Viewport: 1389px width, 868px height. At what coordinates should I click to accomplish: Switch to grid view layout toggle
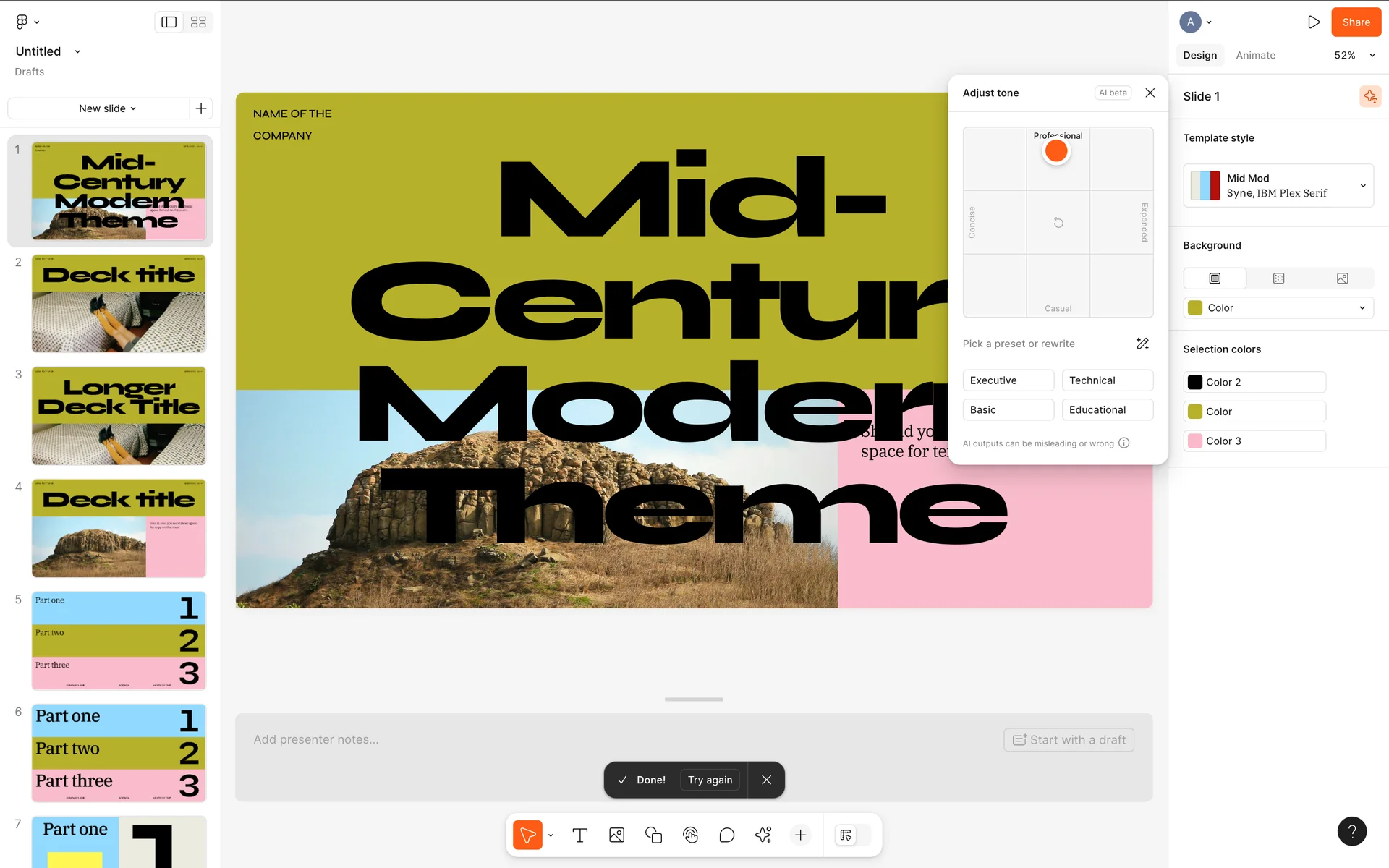[198, 22]
